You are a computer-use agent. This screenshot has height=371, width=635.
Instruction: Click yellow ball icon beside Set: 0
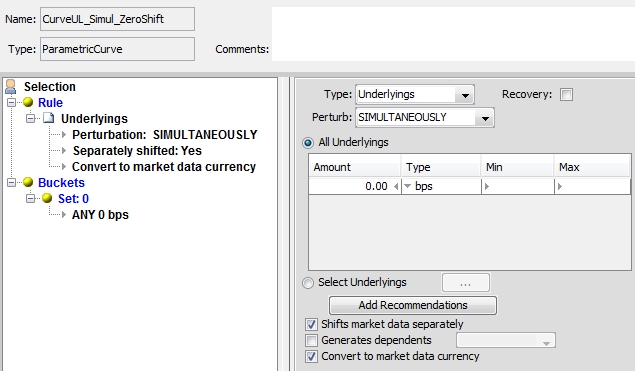pyautogui.click(x=47, y=198)
